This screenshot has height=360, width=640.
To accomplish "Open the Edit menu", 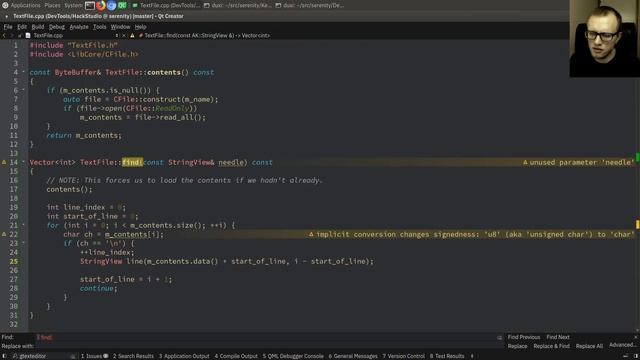I will [22, 27].
